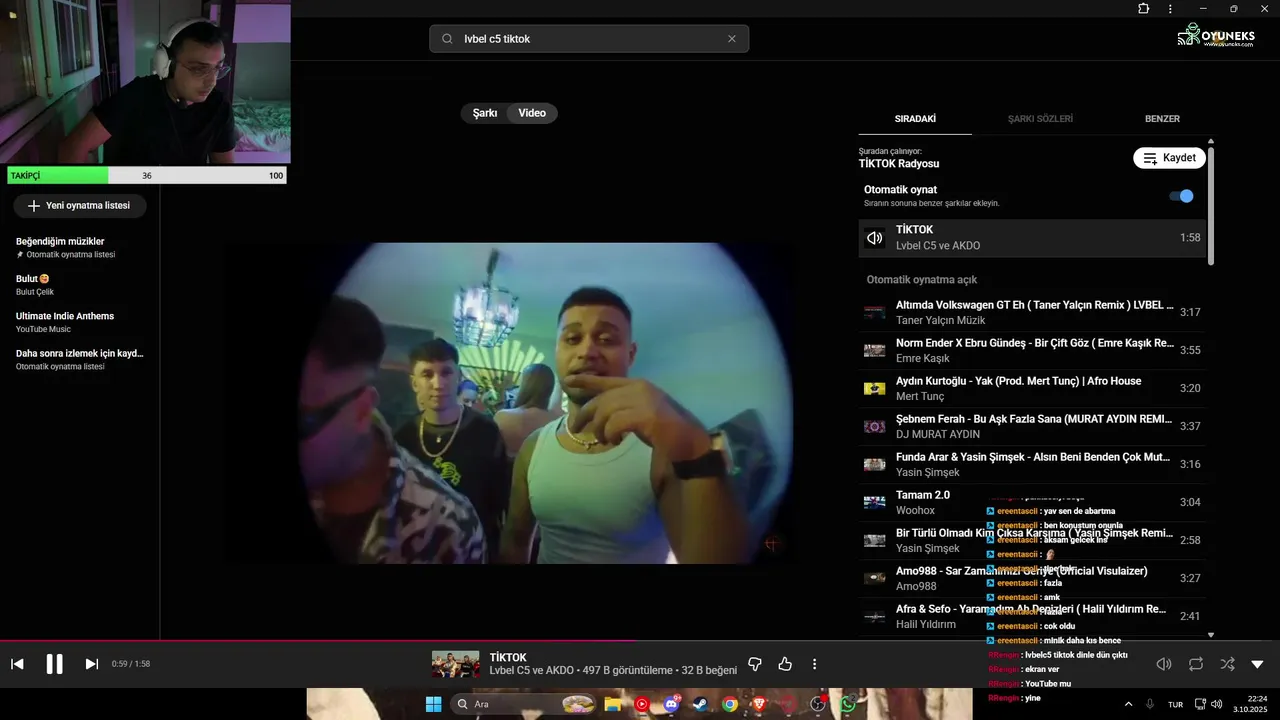
Task: Toggle the Otomatik oynat switch
Action: (x=1181, y=196)
